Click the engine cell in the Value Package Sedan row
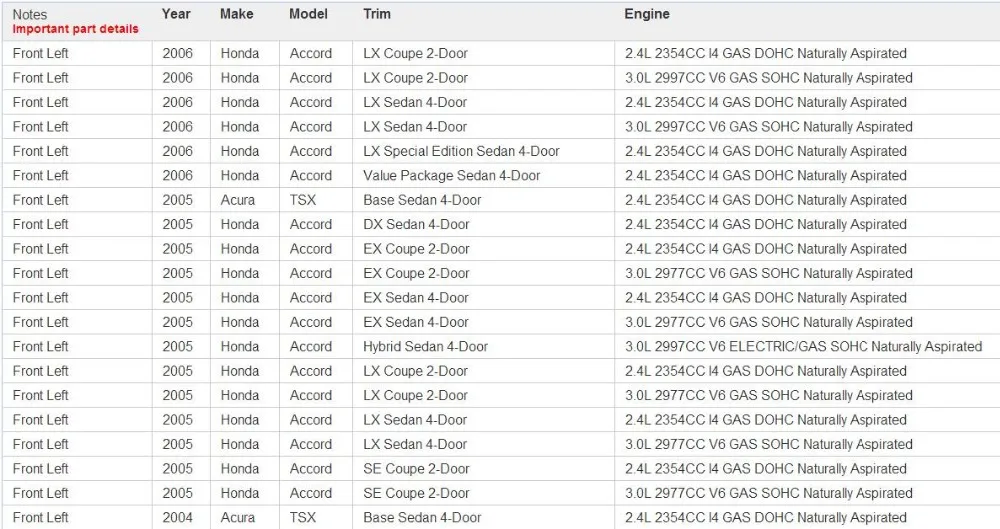Screen dimensions: 1000x529 (766, 175)
